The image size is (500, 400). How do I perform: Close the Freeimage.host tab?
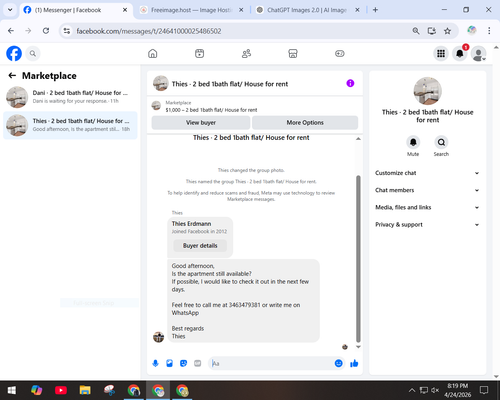pyautogui.click(x=241, y=10)
